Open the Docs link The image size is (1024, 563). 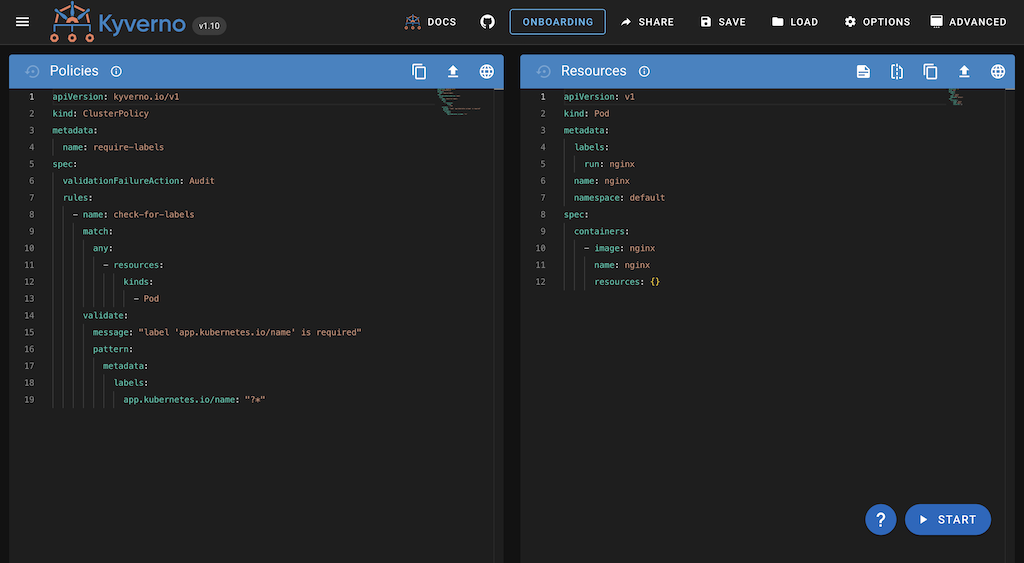coord(430,21)
